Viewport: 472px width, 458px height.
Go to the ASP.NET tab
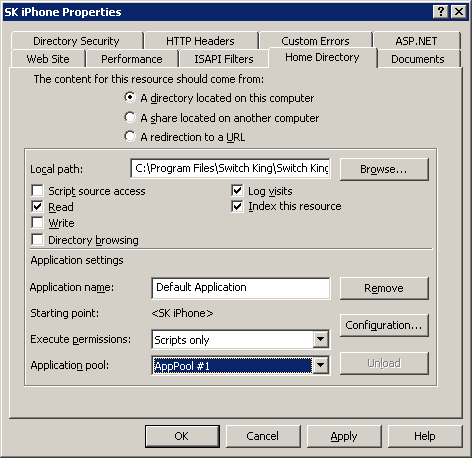[416, 41]
